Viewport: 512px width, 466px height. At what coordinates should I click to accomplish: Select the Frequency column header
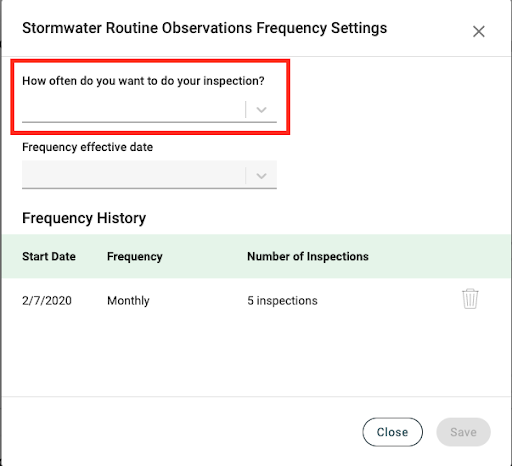pos(135,256)
